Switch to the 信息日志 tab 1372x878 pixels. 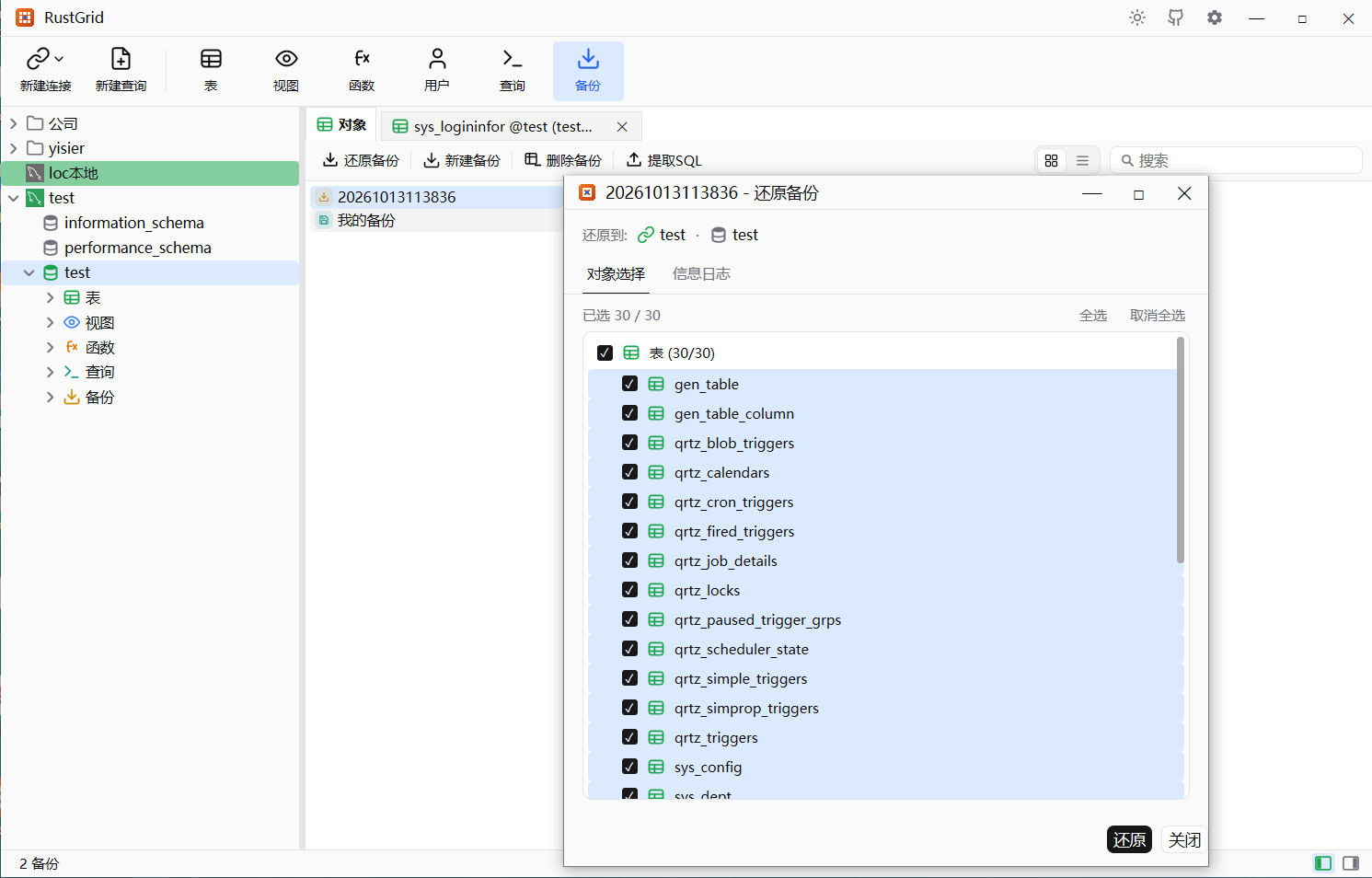pos(701,273)
